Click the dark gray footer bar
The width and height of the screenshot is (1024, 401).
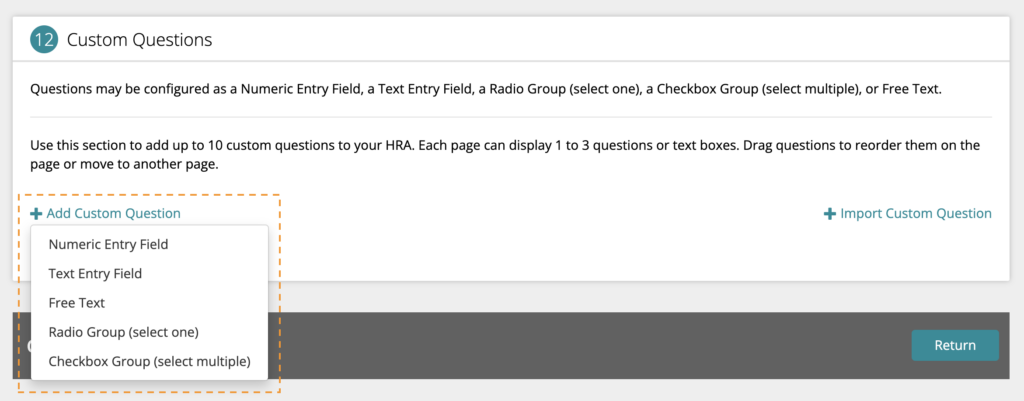[x=588, y=345]
